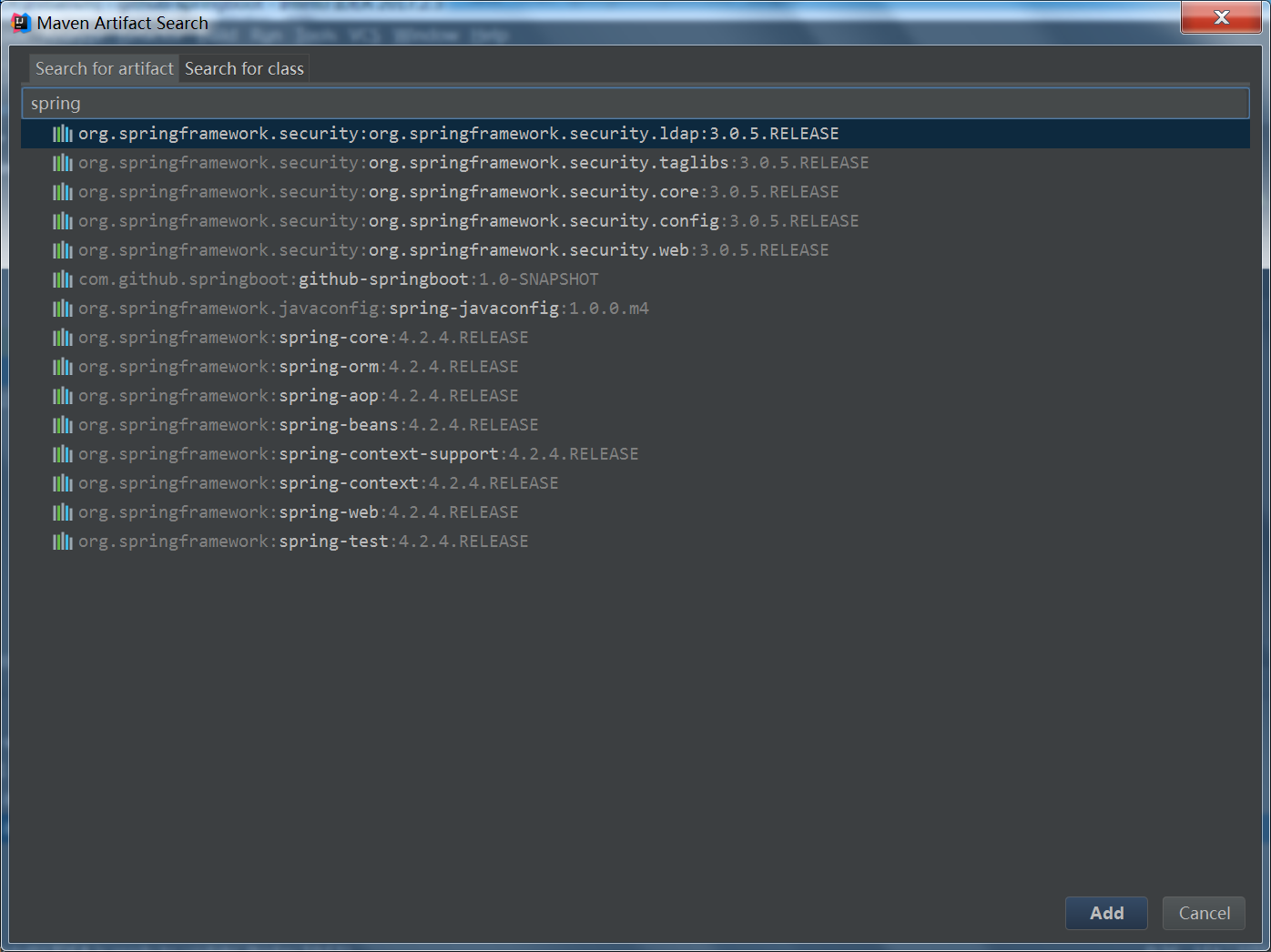Select spring-aop:4.2.4.RELEASE row
Screen dimensions: 1271x952
[x=635, y=396]
